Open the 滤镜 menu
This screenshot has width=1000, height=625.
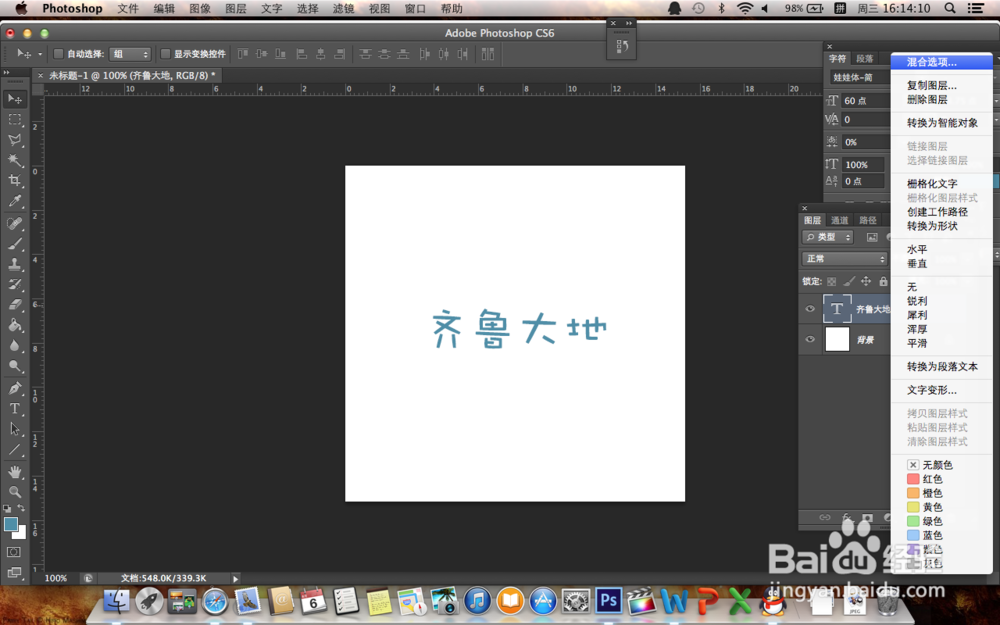coord(344,8)
